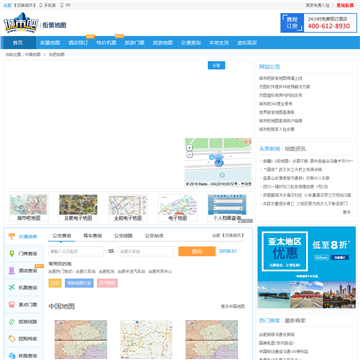The width and height of the screenshot is (360, 360).
Task: Zoom in on the mini map
Action: click(x=189, y=147)
